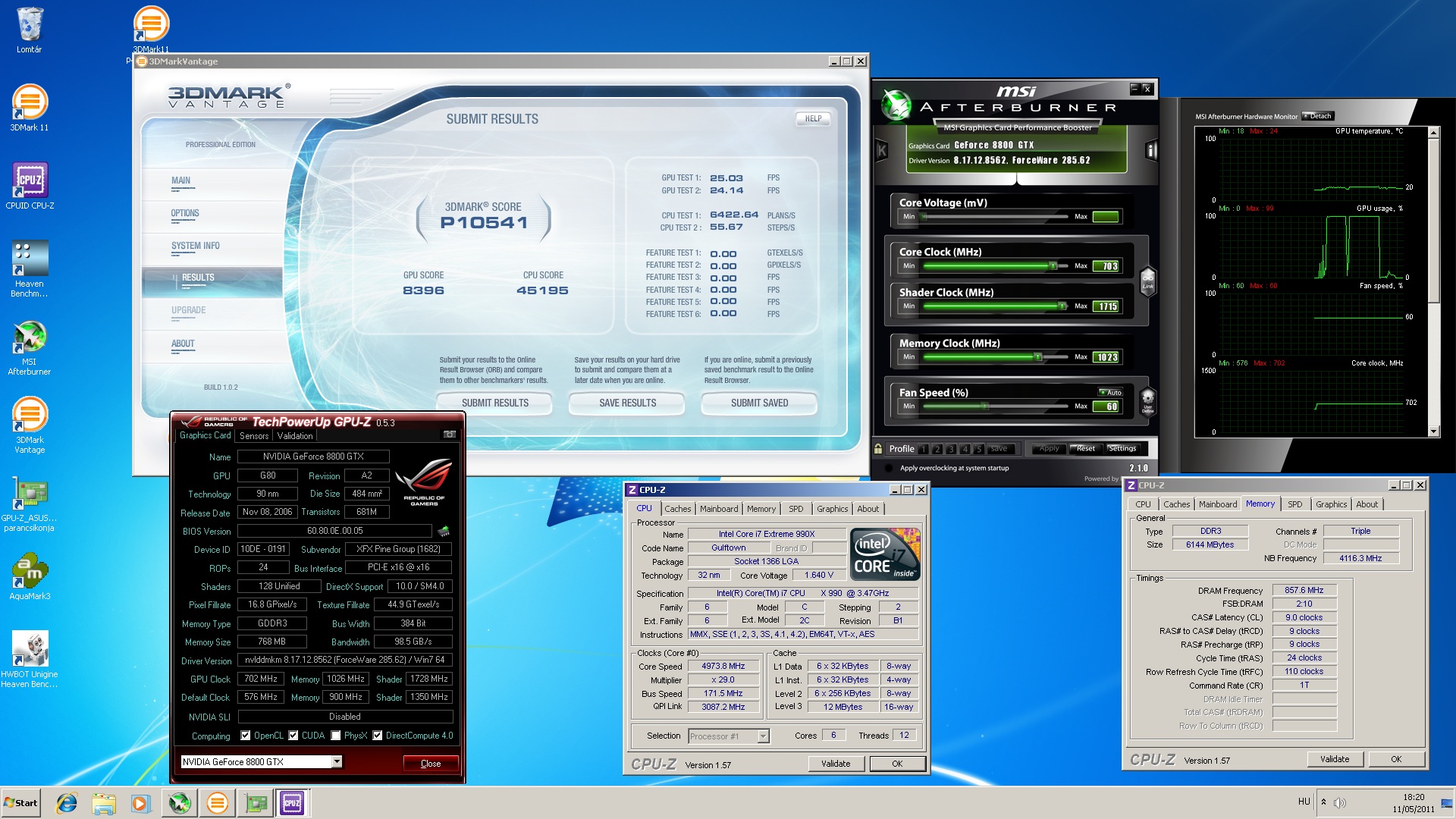The width and height of the screenshot is (1456, 819).
Task: Click Afterburner information 'i' button
Action: click(x=1151, y=150)
